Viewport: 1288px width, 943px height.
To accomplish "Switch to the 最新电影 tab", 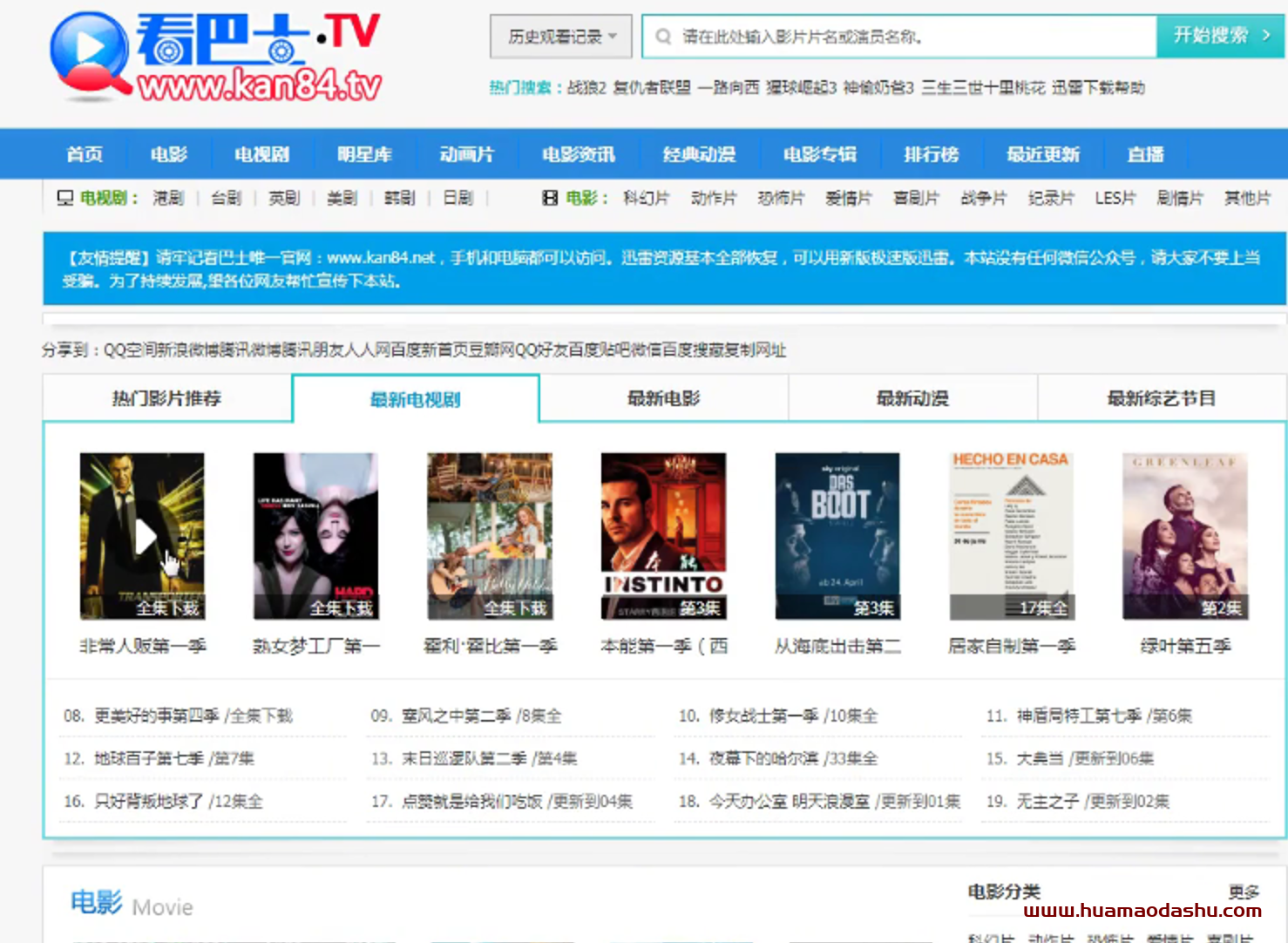I will click(x=664, y=398).
